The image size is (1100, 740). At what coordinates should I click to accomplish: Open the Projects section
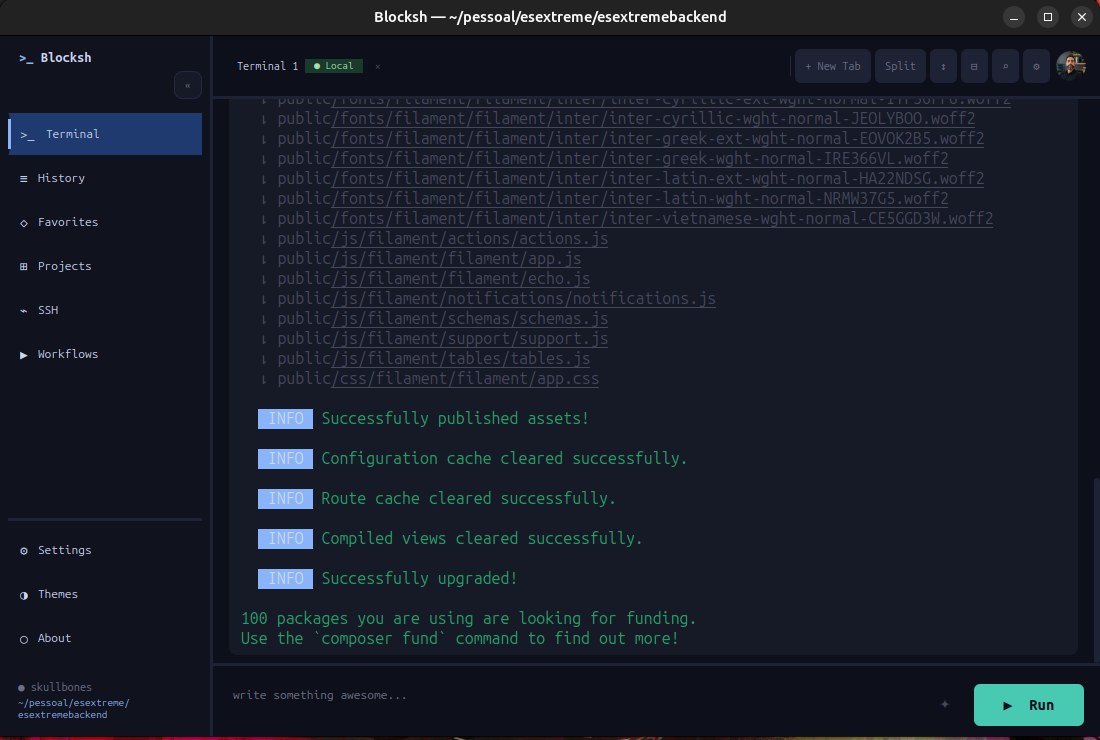[105, 267]
